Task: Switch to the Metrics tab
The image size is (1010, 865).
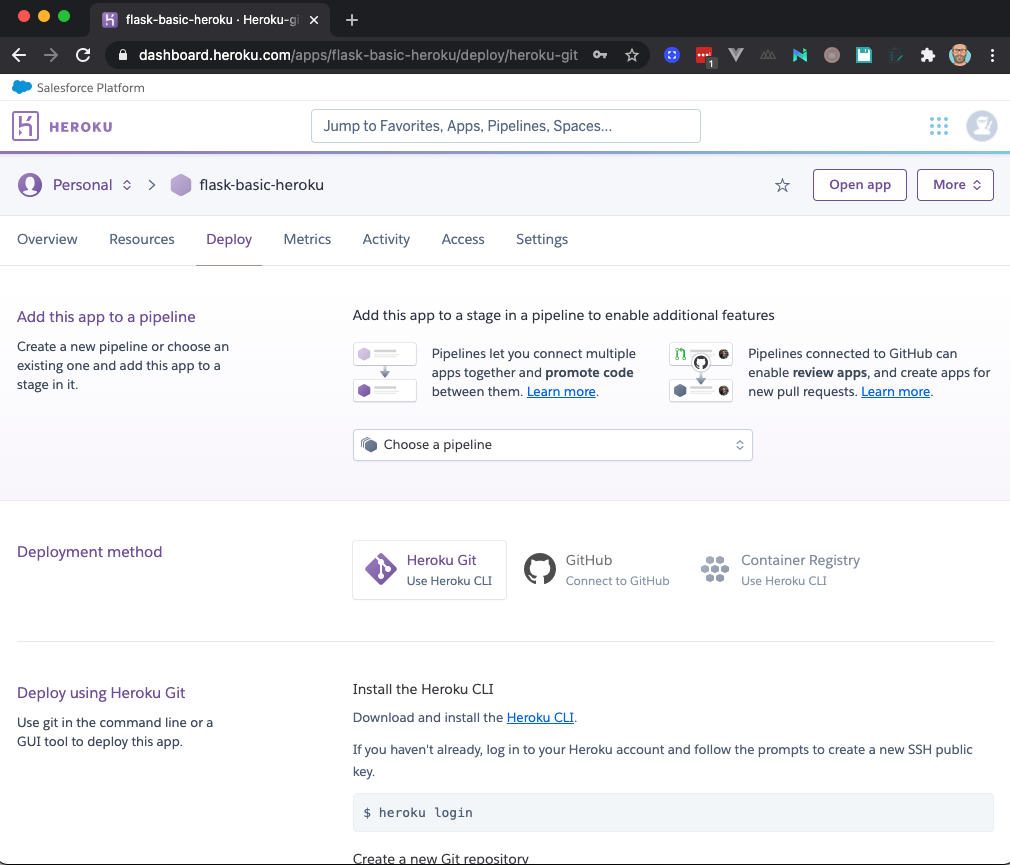Action: [x=307, y=239]
